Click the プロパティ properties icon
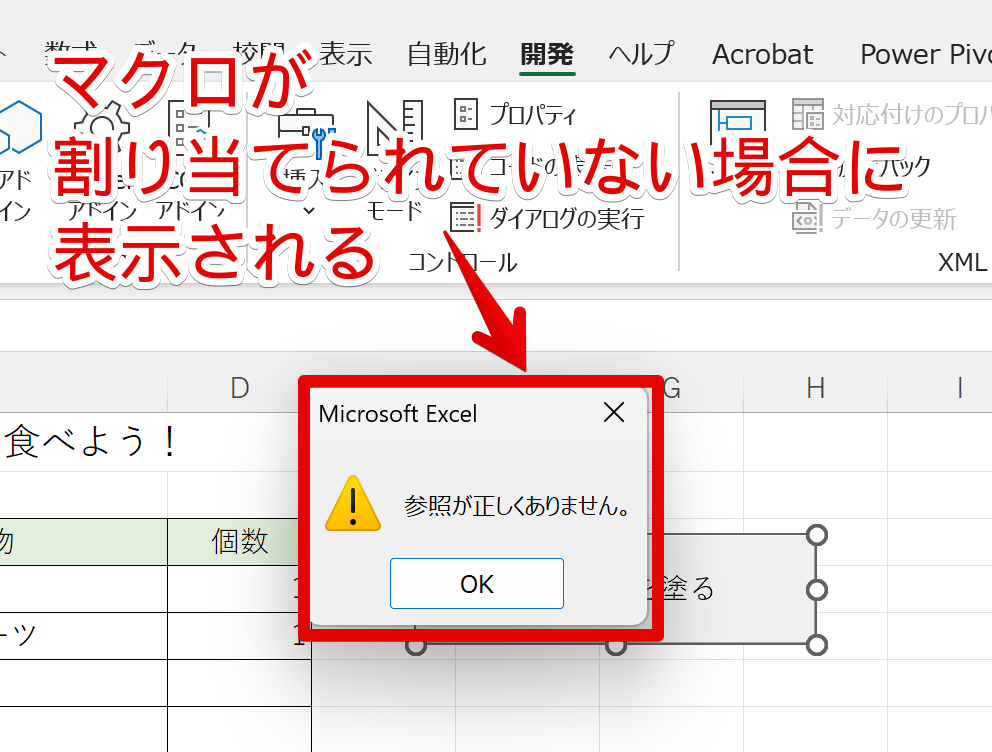This screenshot has width=992, height=752. (x=466, y=114)
